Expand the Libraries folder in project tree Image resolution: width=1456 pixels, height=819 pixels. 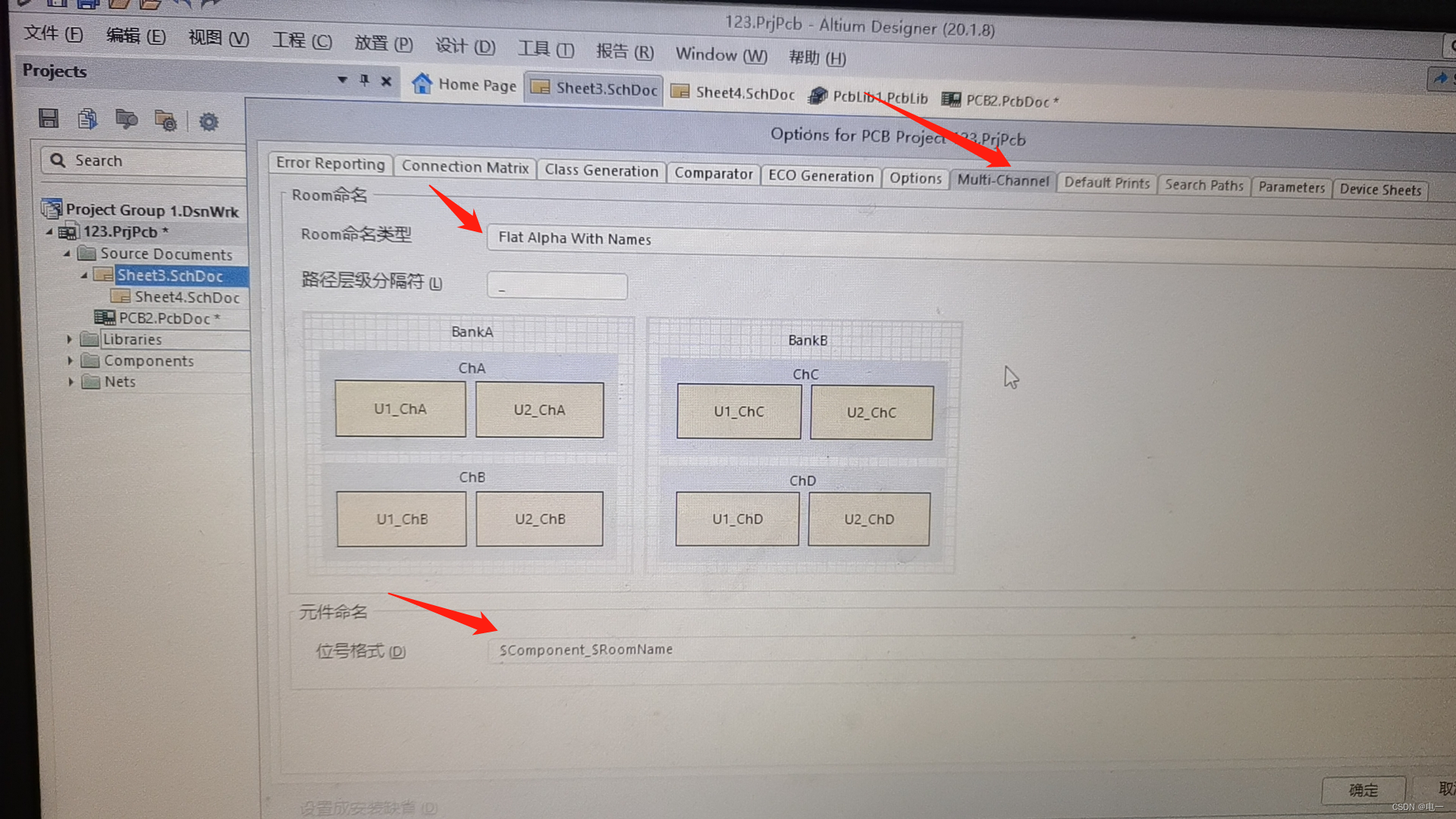70,339
